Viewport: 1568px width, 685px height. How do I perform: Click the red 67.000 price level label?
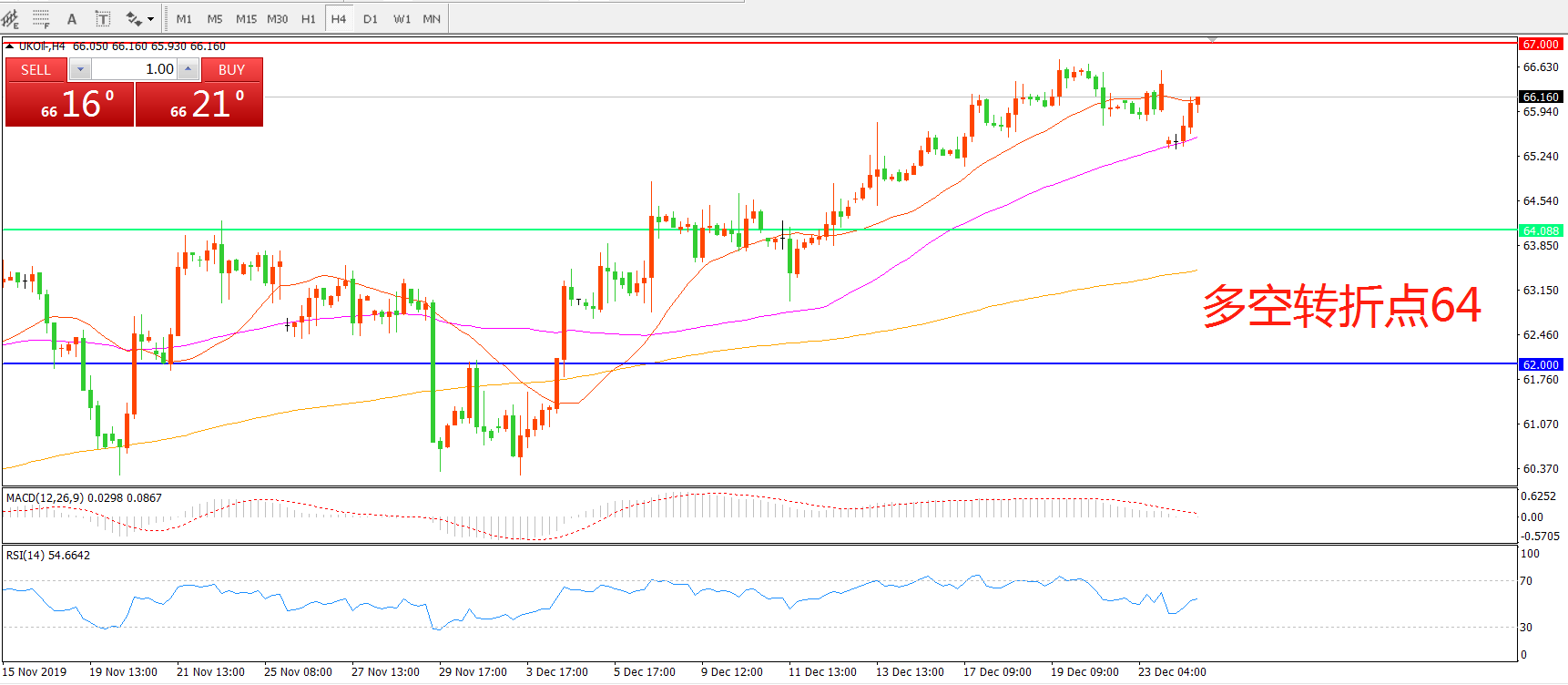[x=1541, y=44]
